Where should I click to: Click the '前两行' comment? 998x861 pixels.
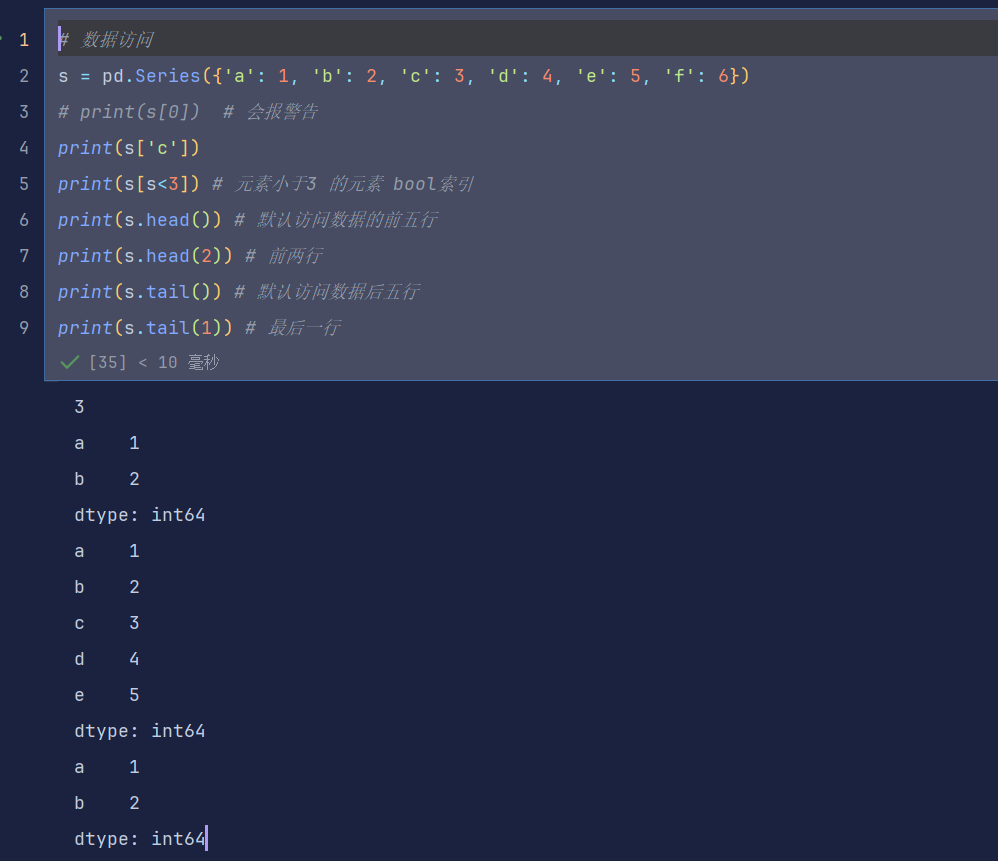[x=295, y=256]
